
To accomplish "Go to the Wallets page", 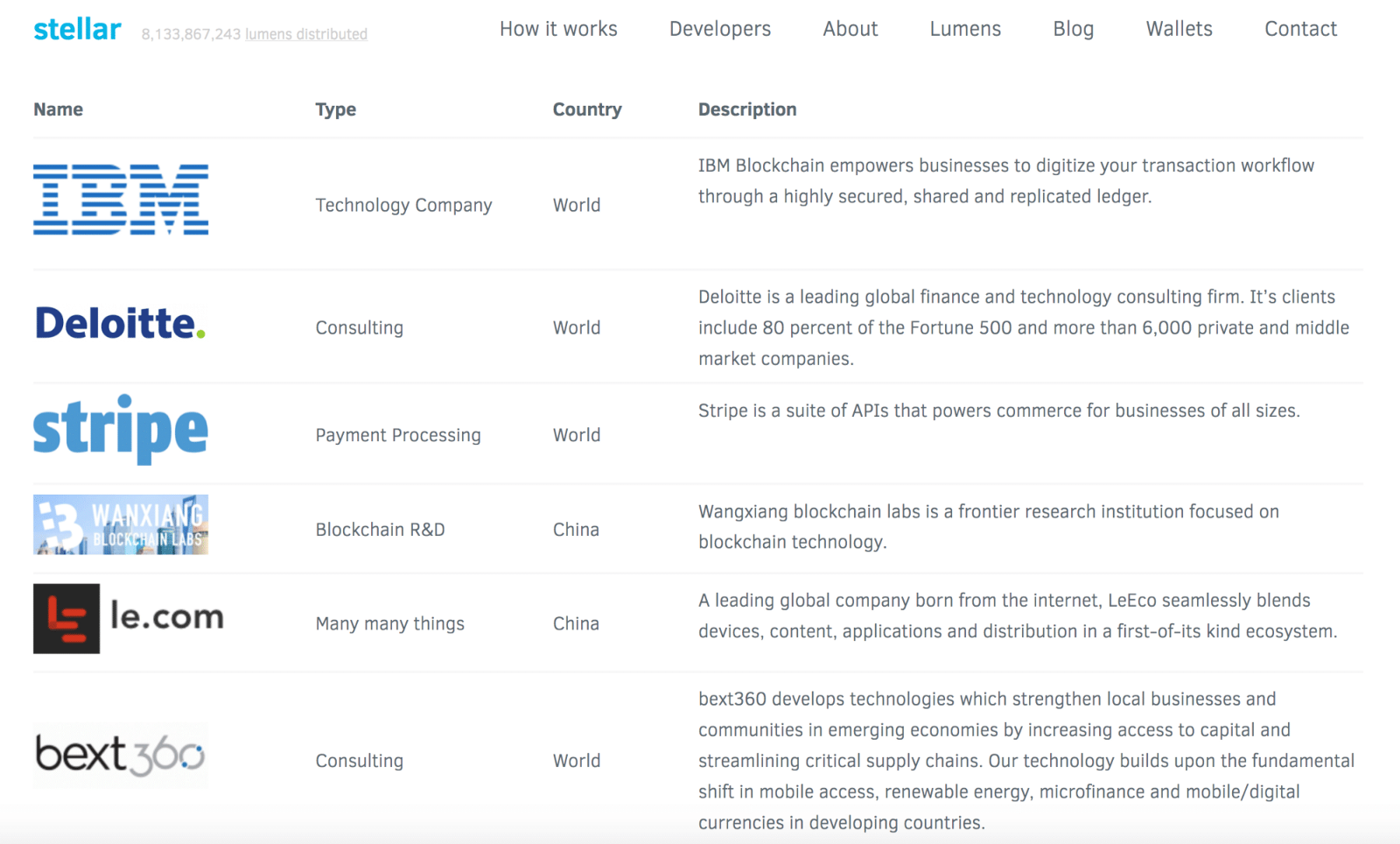I will (x=1179, y=29).
